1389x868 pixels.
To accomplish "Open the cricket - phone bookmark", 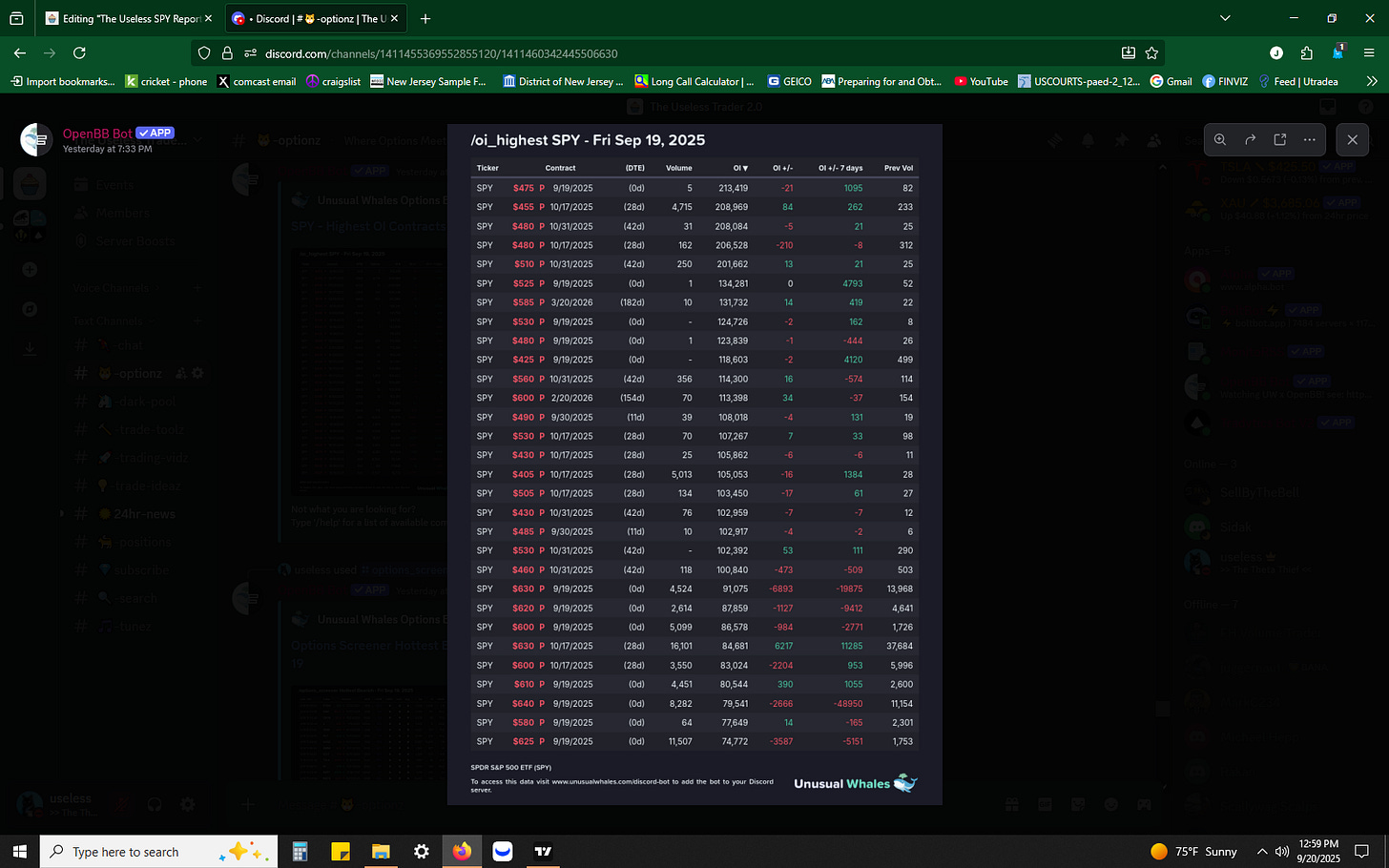I will click(167, 81).
